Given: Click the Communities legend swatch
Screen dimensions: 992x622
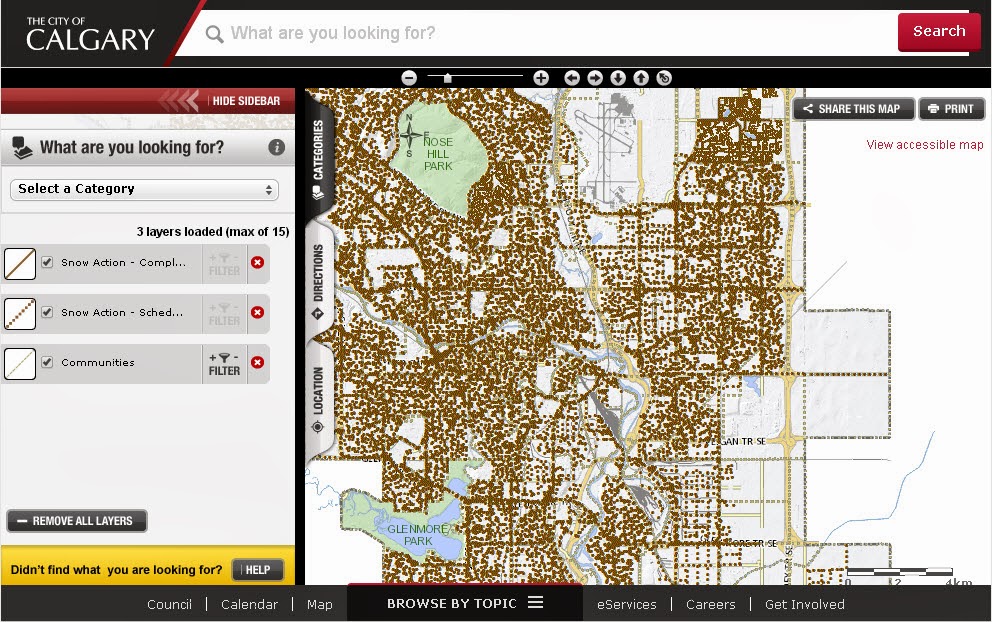Looking at the screenshot, I should [20, 364].
